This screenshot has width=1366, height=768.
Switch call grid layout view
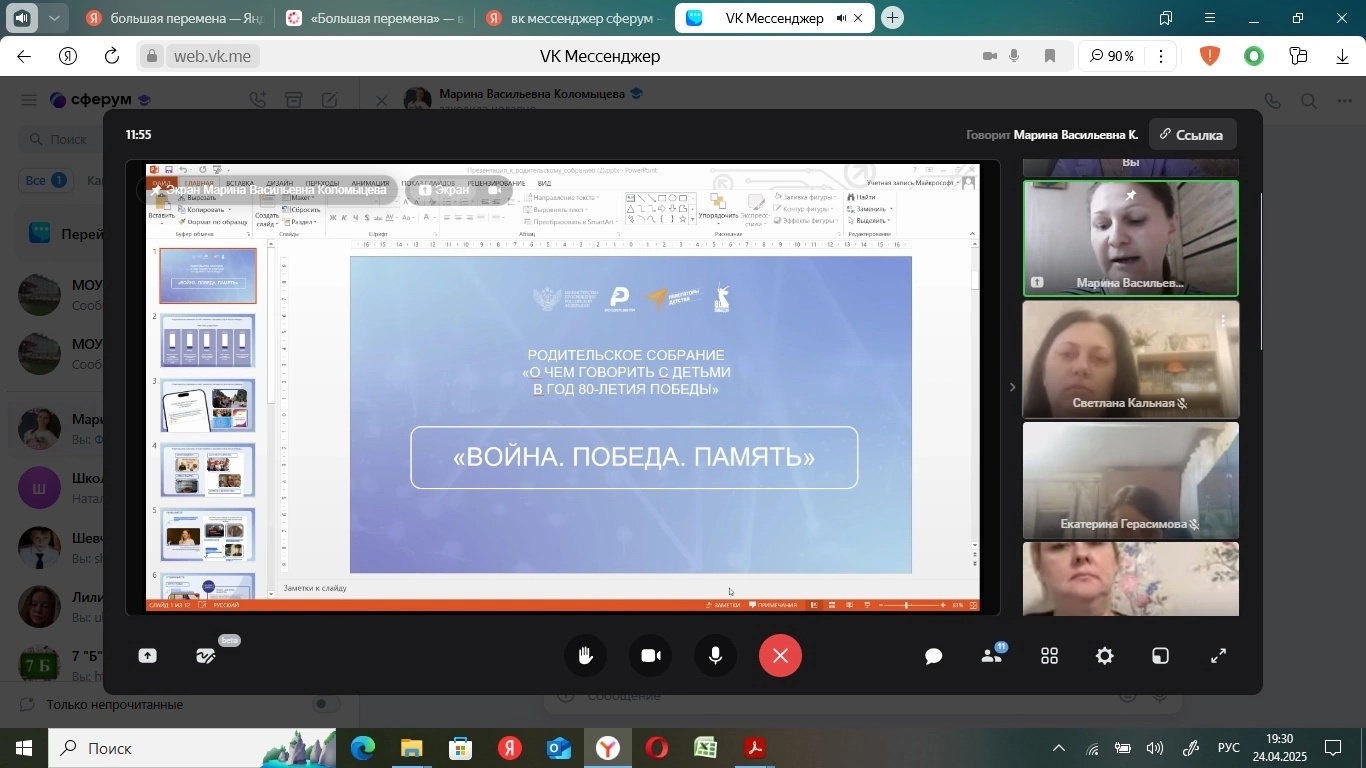point(1049,656)
